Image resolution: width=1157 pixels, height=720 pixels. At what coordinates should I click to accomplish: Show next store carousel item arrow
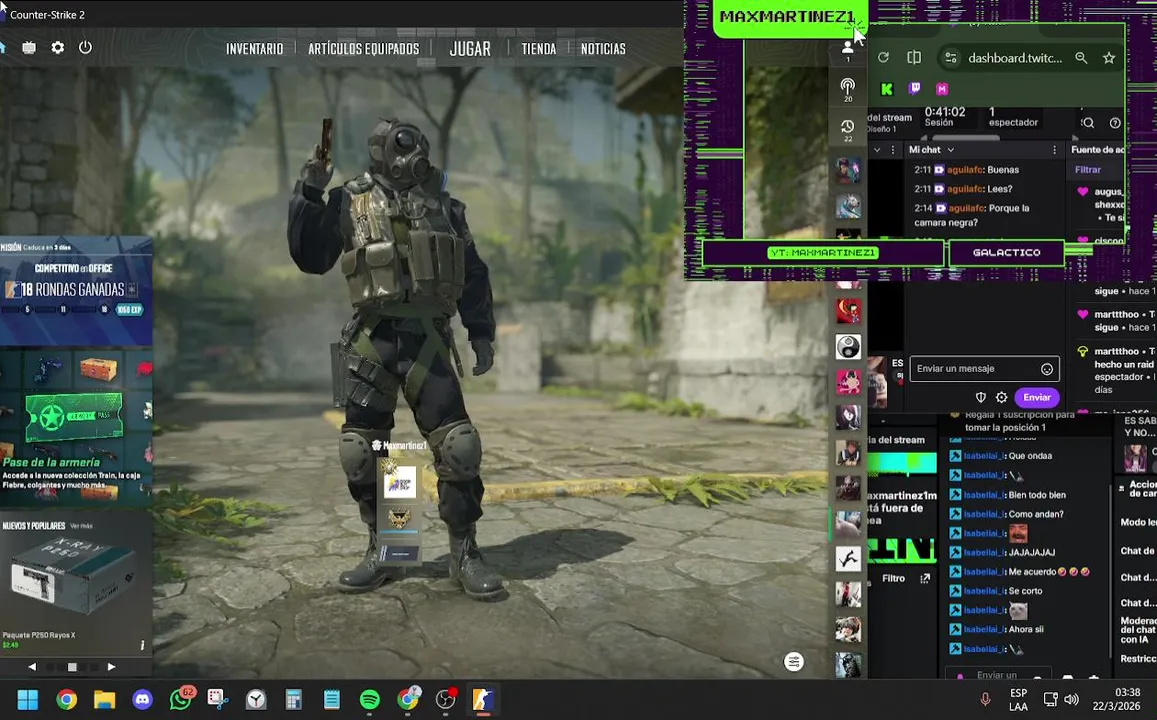tap(111, 667)
